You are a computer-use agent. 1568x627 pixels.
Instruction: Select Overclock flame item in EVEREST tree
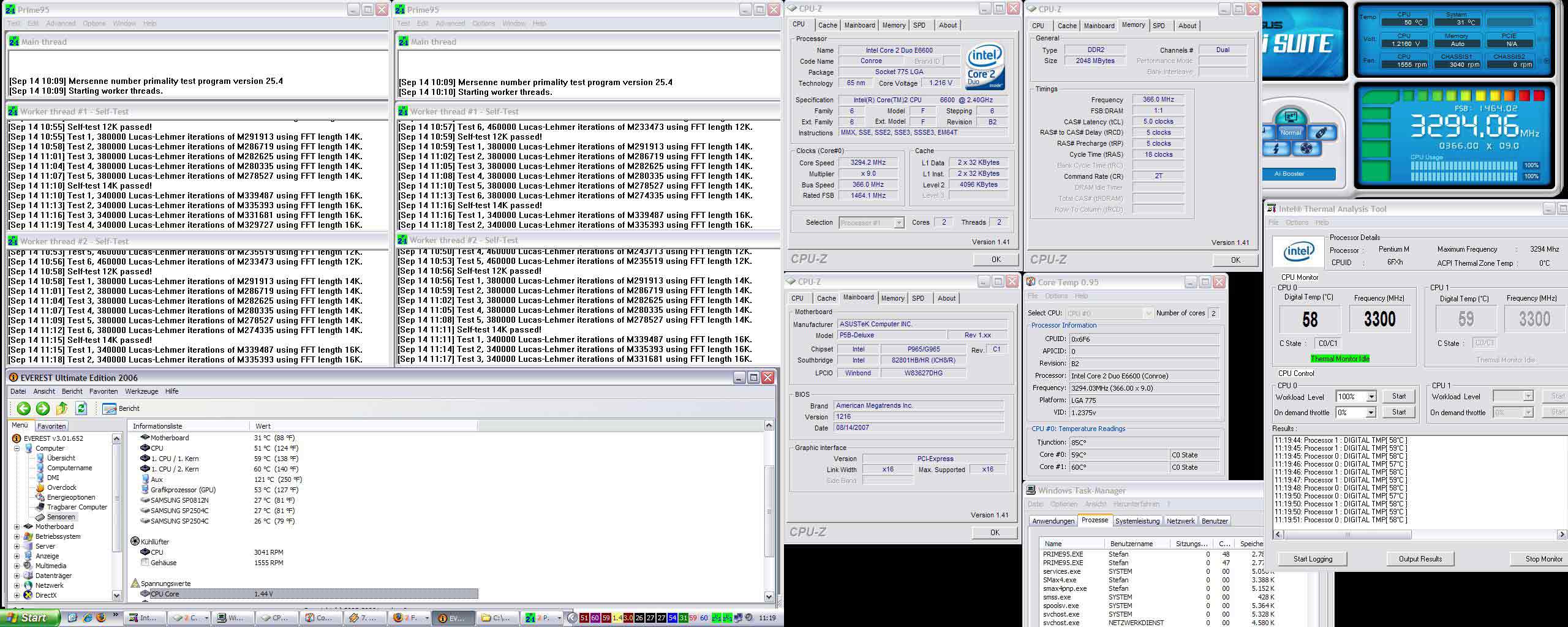(x=56, y=487)
